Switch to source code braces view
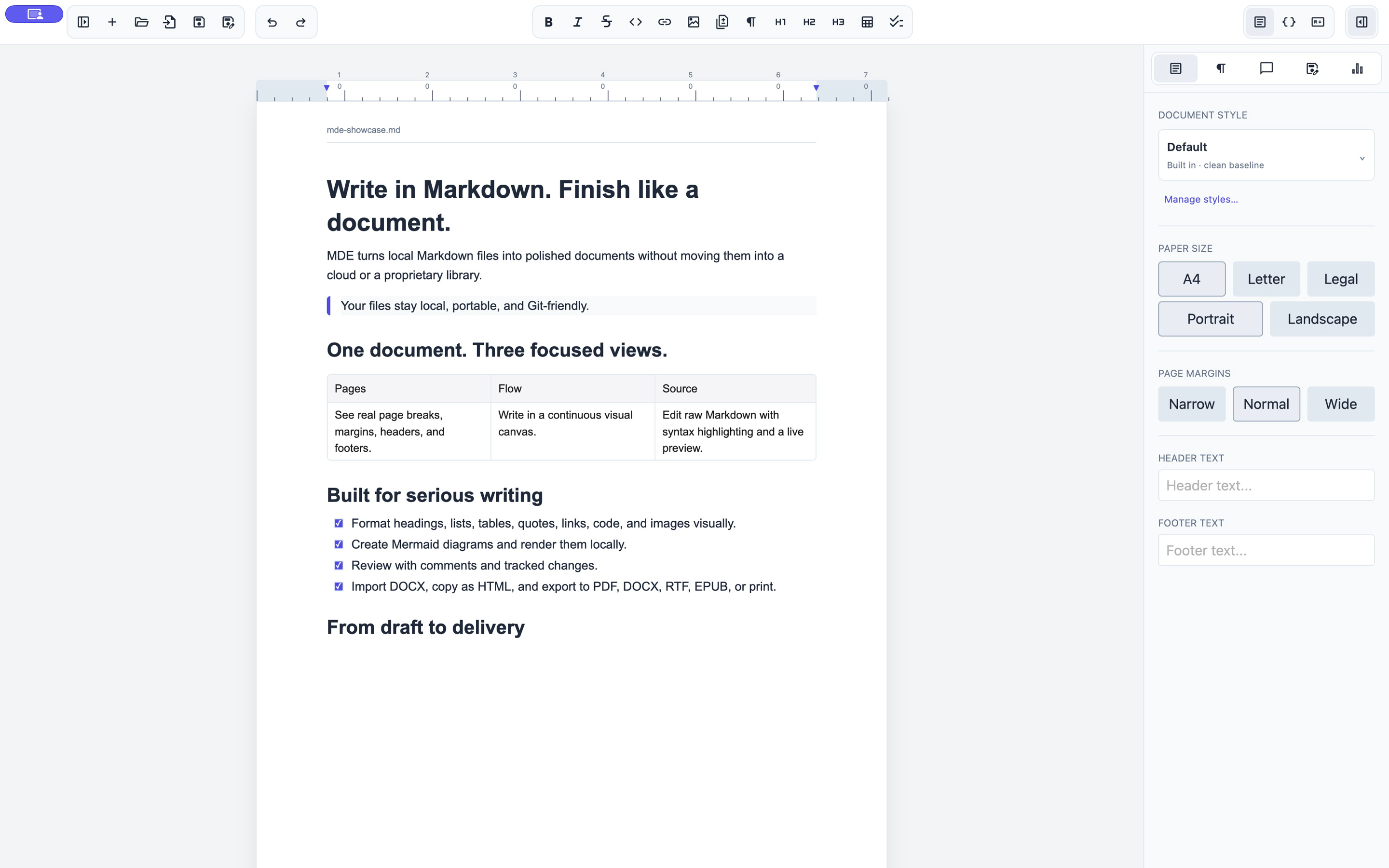1389x868 pixels. (x=1289, y=22)
